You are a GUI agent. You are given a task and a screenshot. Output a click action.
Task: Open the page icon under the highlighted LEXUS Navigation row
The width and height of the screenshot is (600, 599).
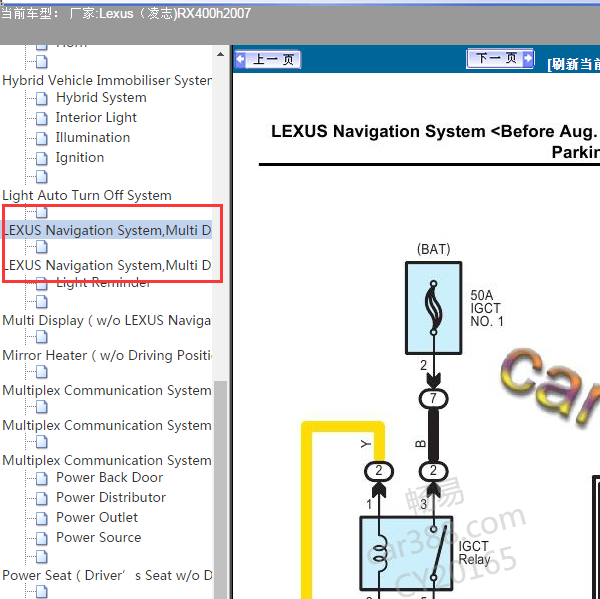coord(42,247)
